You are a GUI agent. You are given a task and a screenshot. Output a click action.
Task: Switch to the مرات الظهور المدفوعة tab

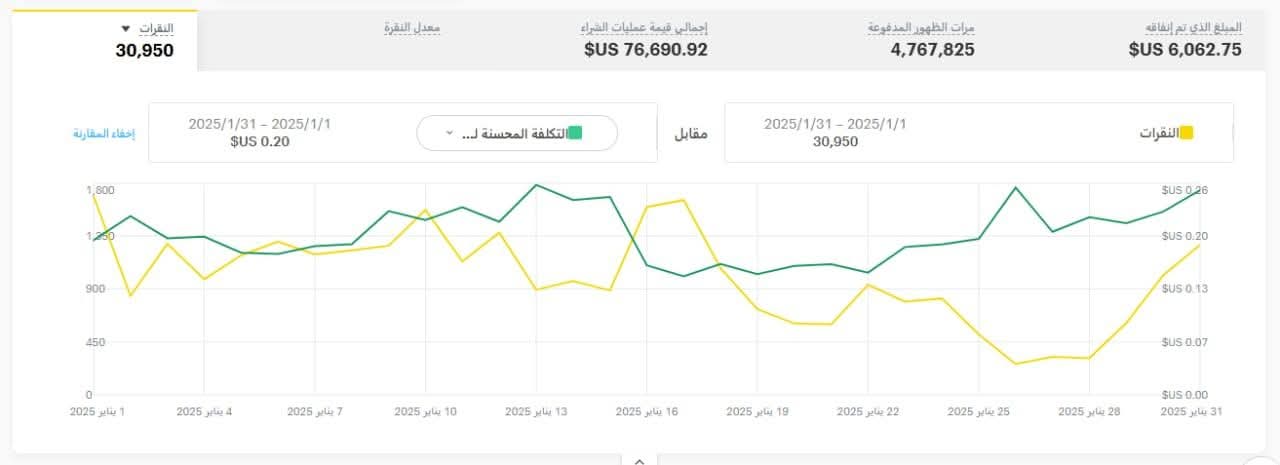pyautogui.click(x=921, y=39)
